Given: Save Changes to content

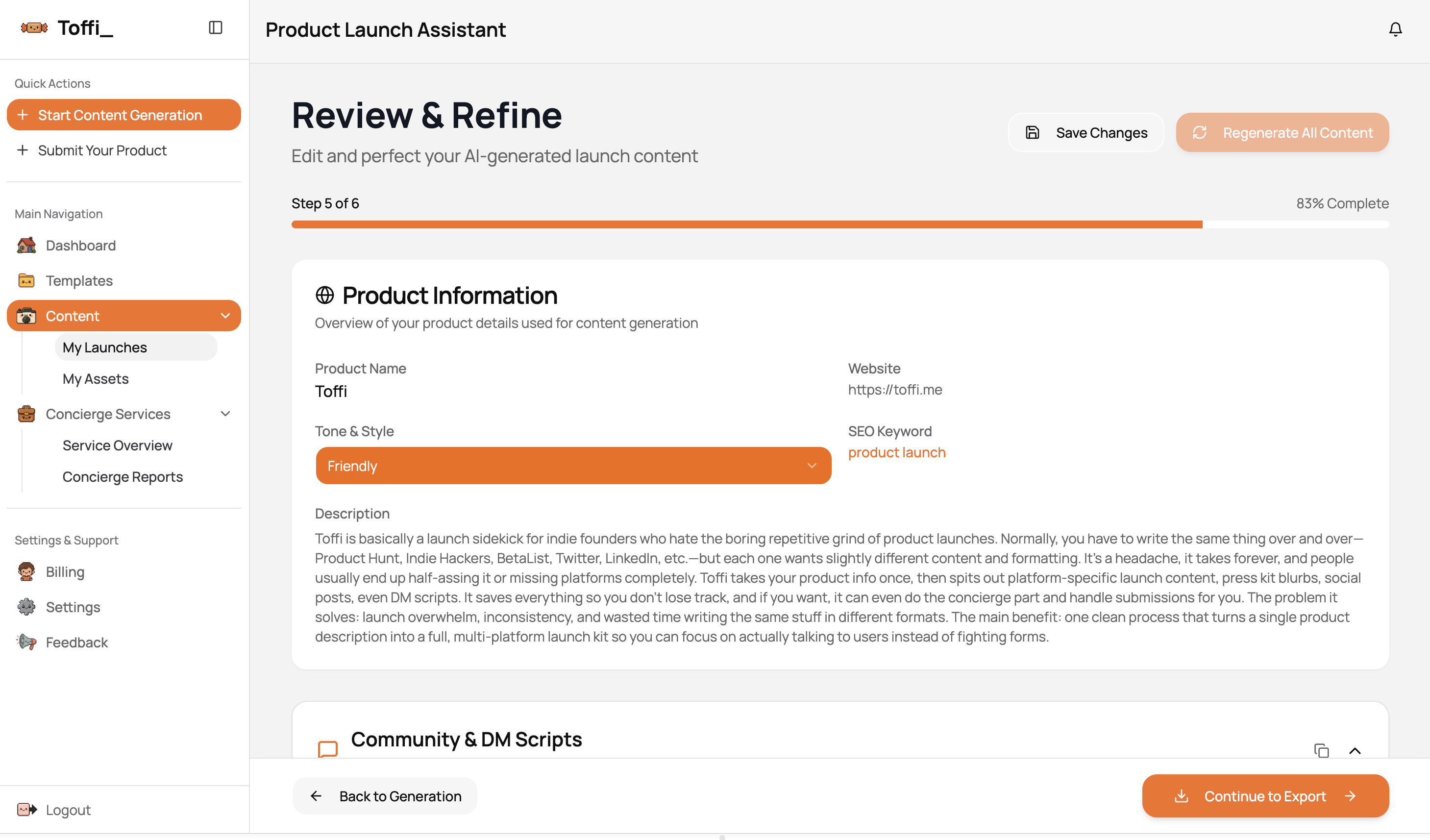Looking at the screenshot, I should coord(1085,132).
